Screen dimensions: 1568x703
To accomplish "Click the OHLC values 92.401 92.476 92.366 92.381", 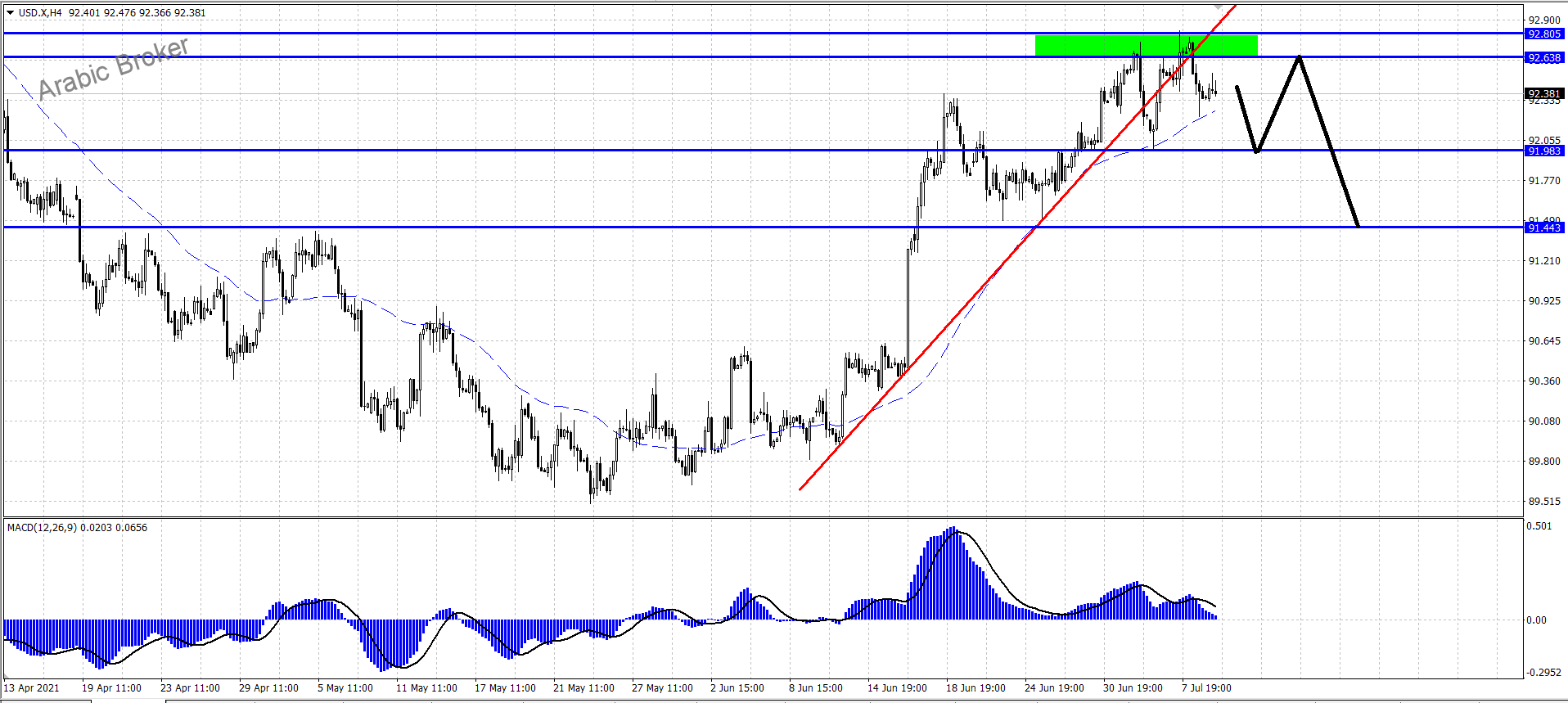I will (137, 13).
